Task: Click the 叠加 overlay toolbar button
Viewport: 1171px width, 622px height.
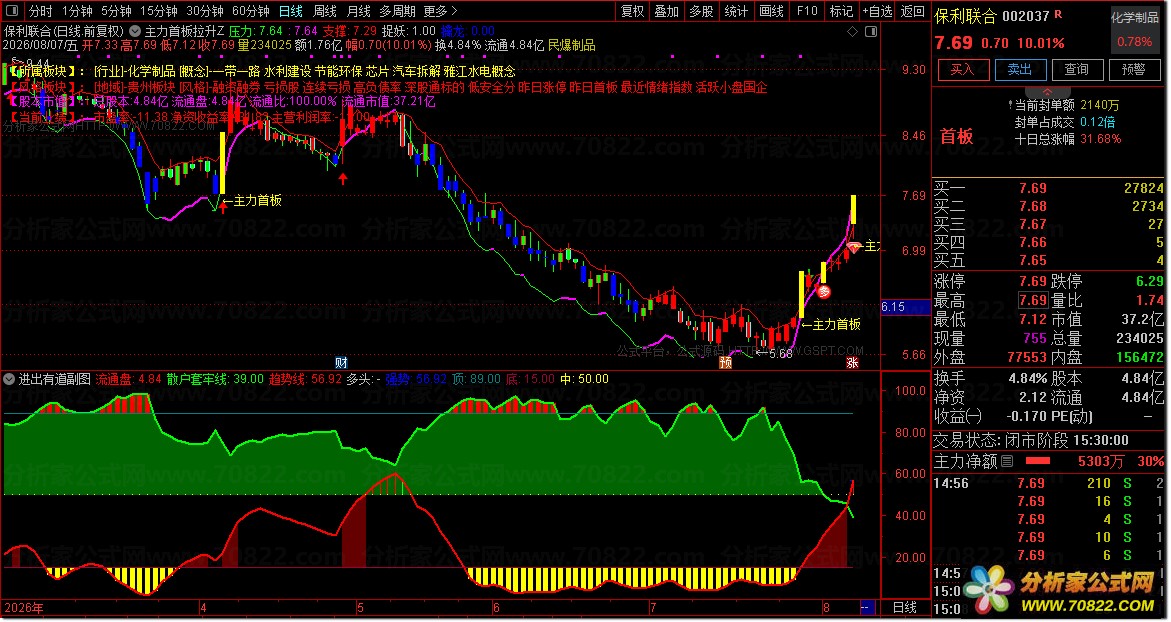Action: point(667,11)
